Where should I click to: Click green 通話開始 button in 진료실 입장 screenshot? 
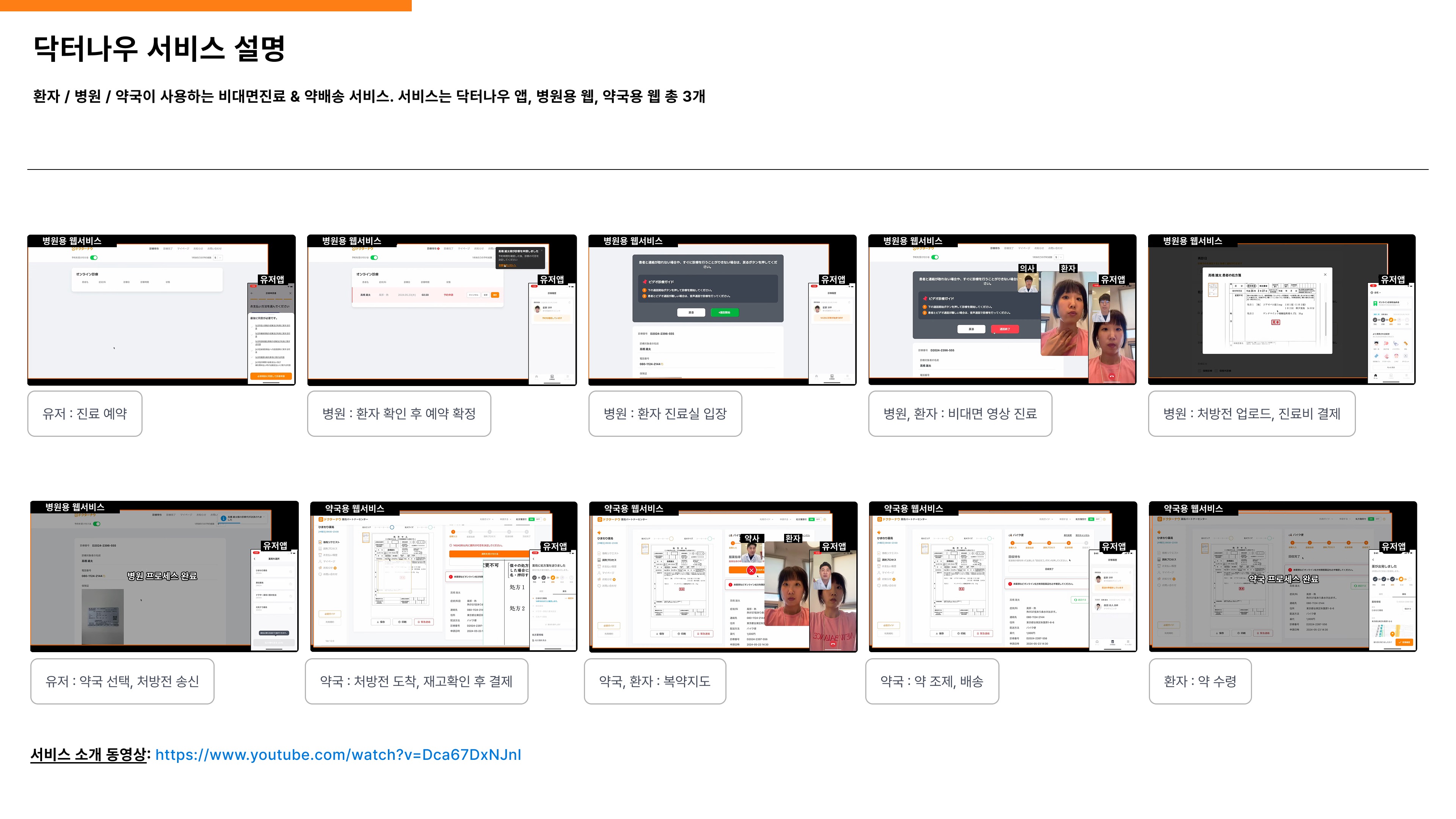tap(725, 312)
